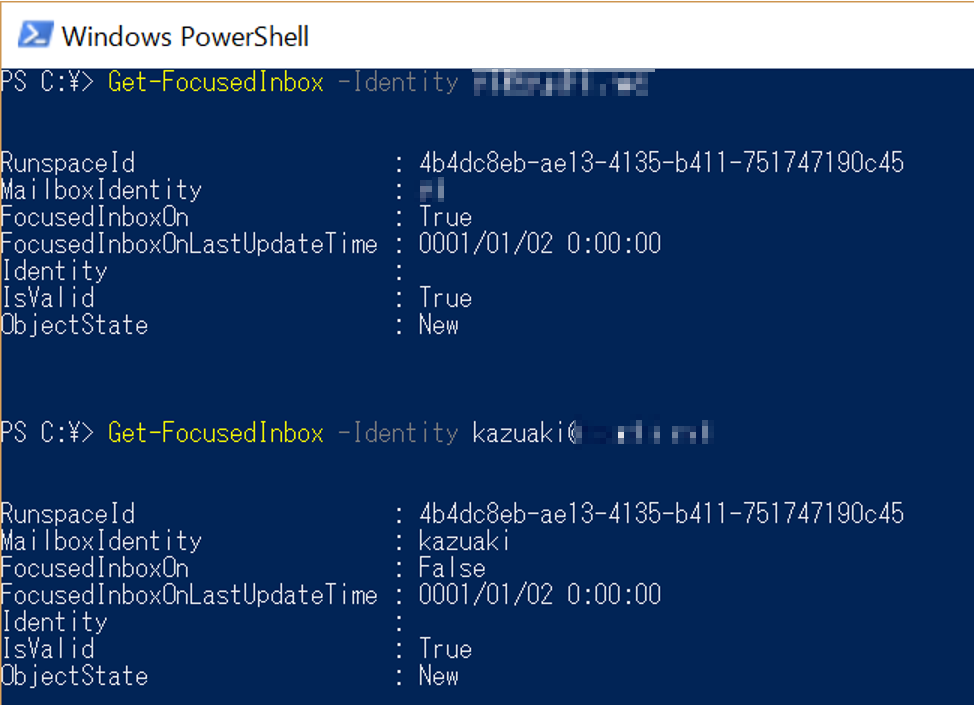Click the first ObjectState New value
Screen dimensions: 974x705
pyautogui.click(x=439, y=325)
